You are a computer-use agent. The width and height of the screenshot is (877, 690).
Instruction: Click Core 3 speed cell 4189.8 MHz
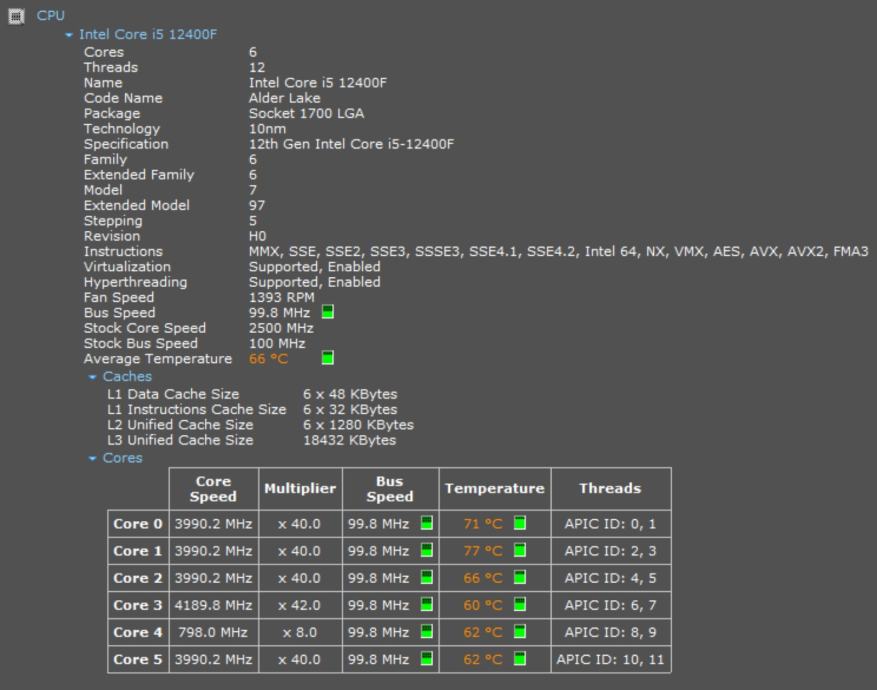click(213, 605)
